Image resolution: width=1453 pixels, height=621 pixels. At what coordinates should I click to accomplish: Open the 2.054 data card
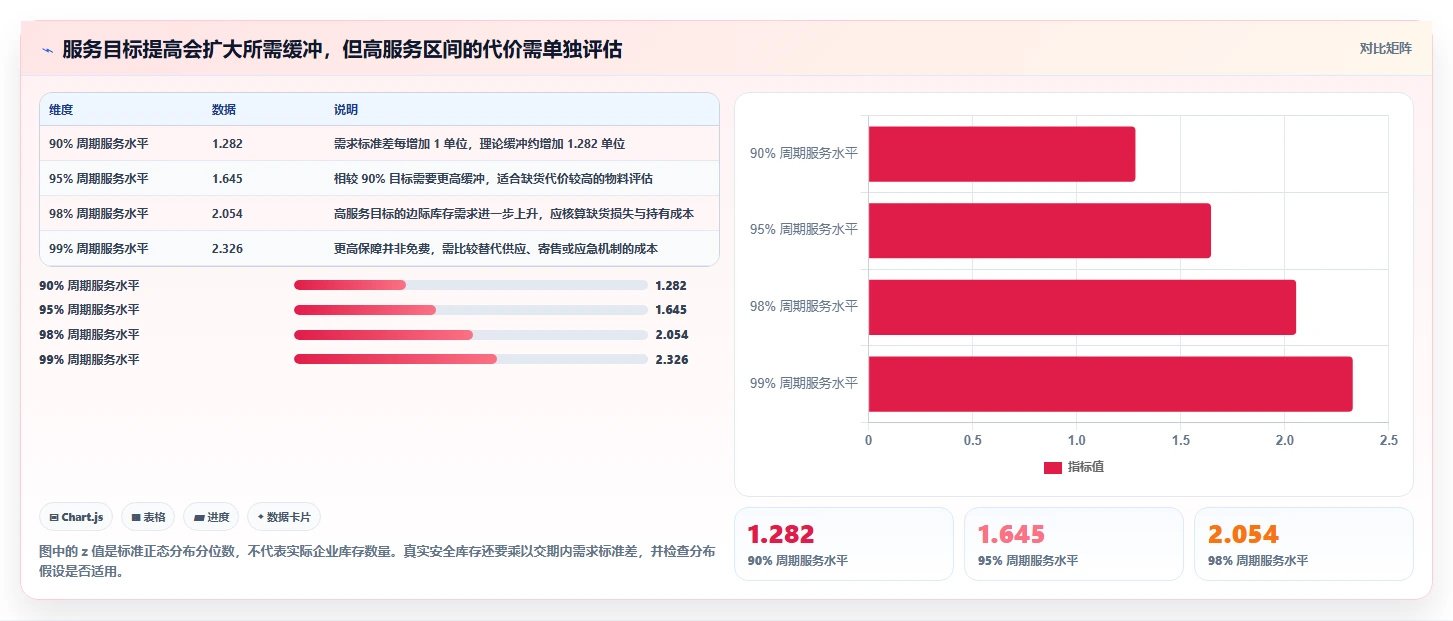point(1304,544)
